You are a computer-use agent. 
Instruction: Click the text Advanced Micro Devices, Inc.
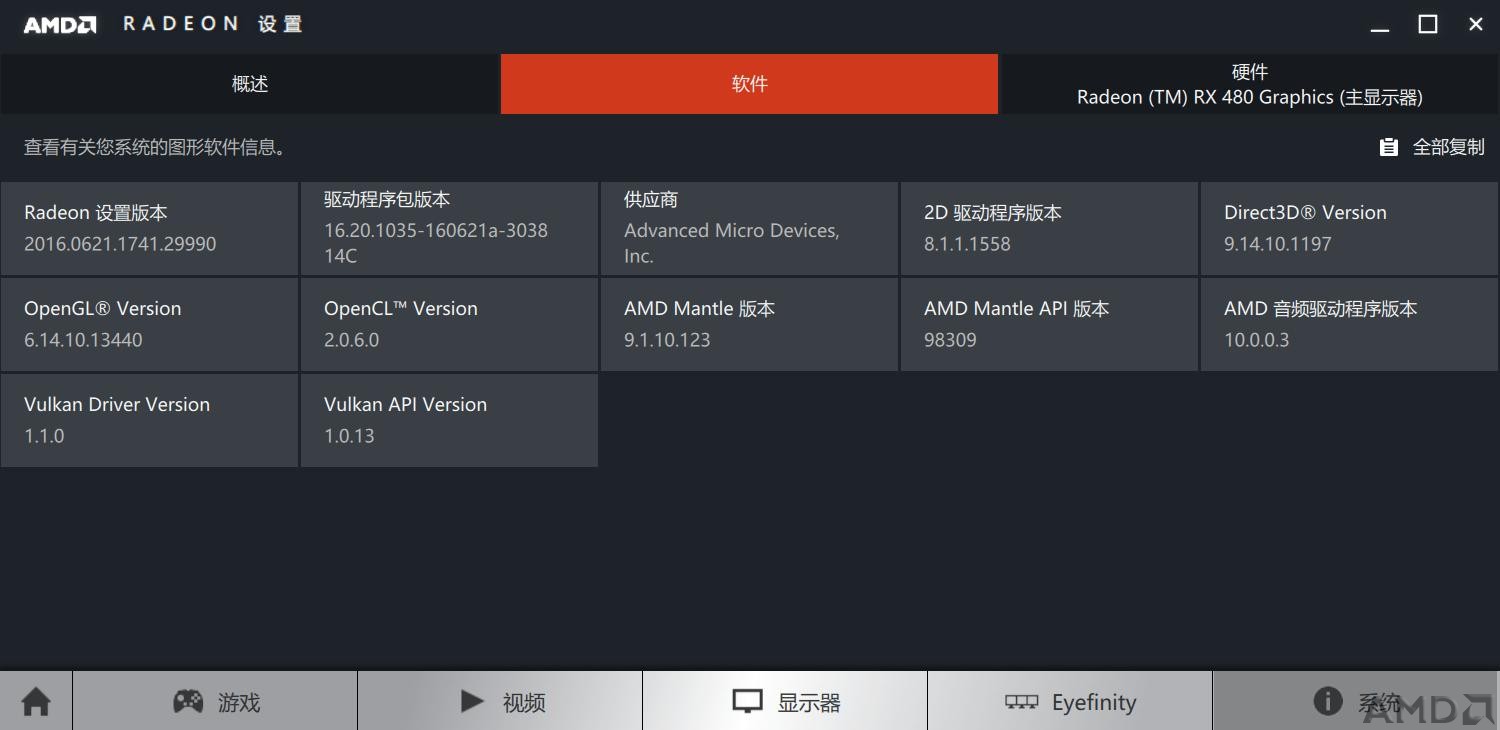(x=731, y=243)
